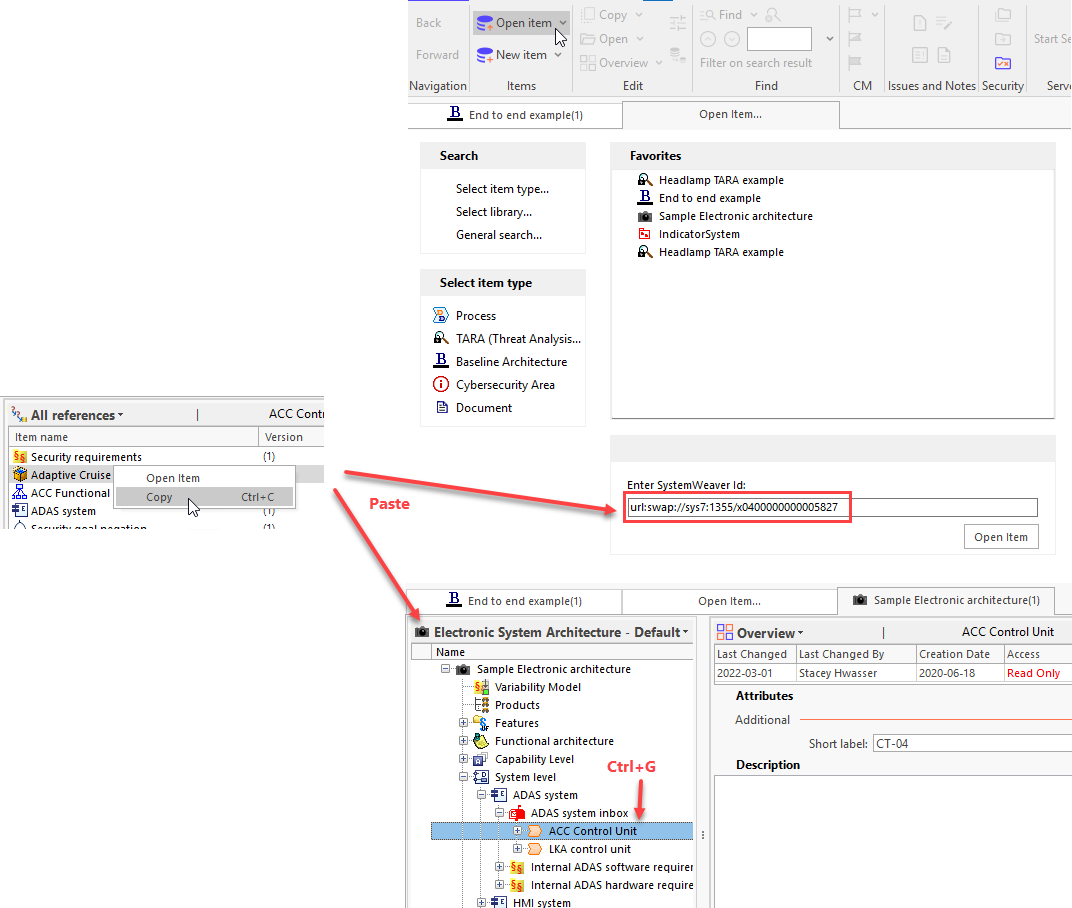Click the orange LKA control unit icon
The height and width of the screenshot is (908, 1072).
(x=535, y=849)
